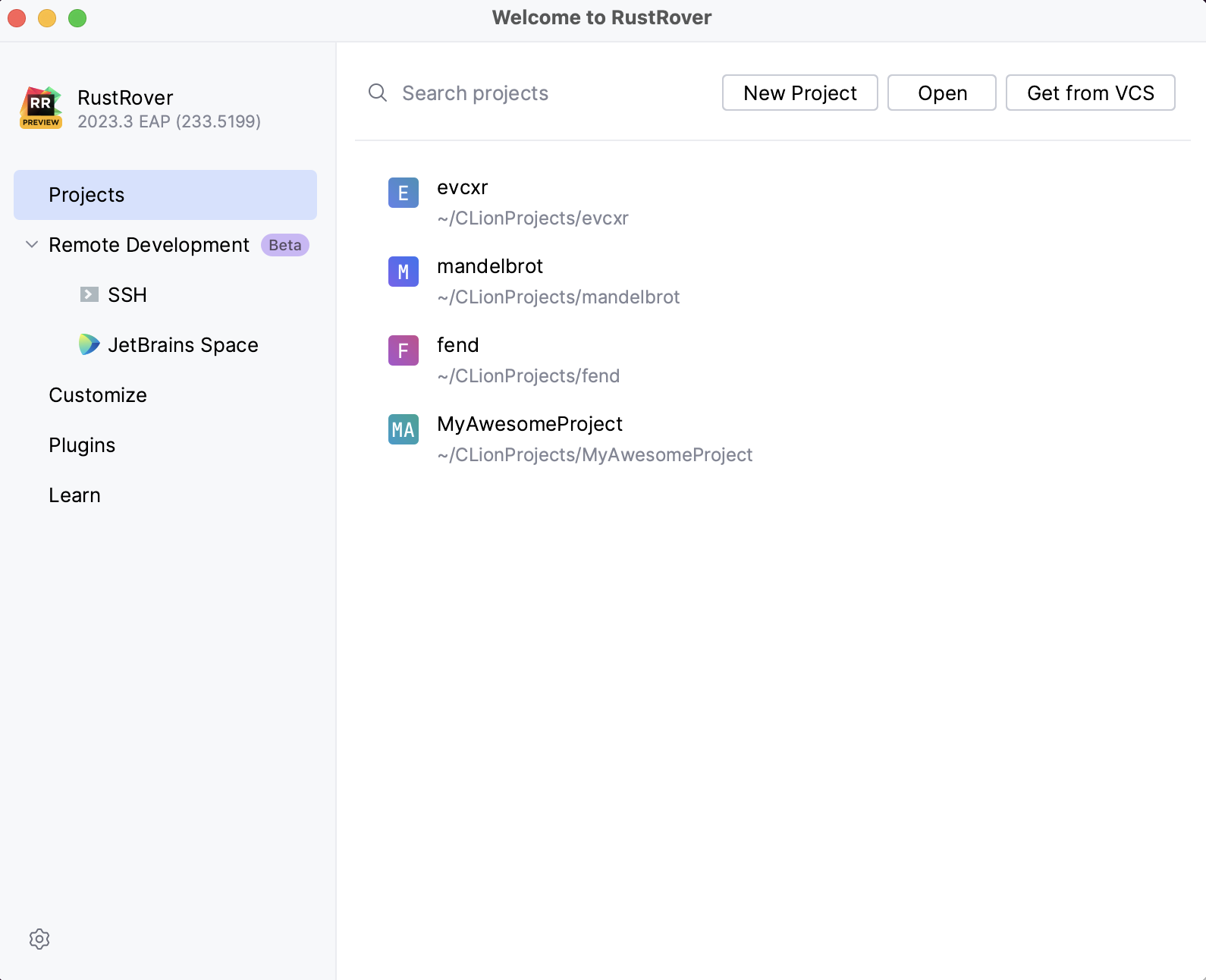
Task: Click the MyAwesomeProject 'MA' icon
Action: click(404, 429)
